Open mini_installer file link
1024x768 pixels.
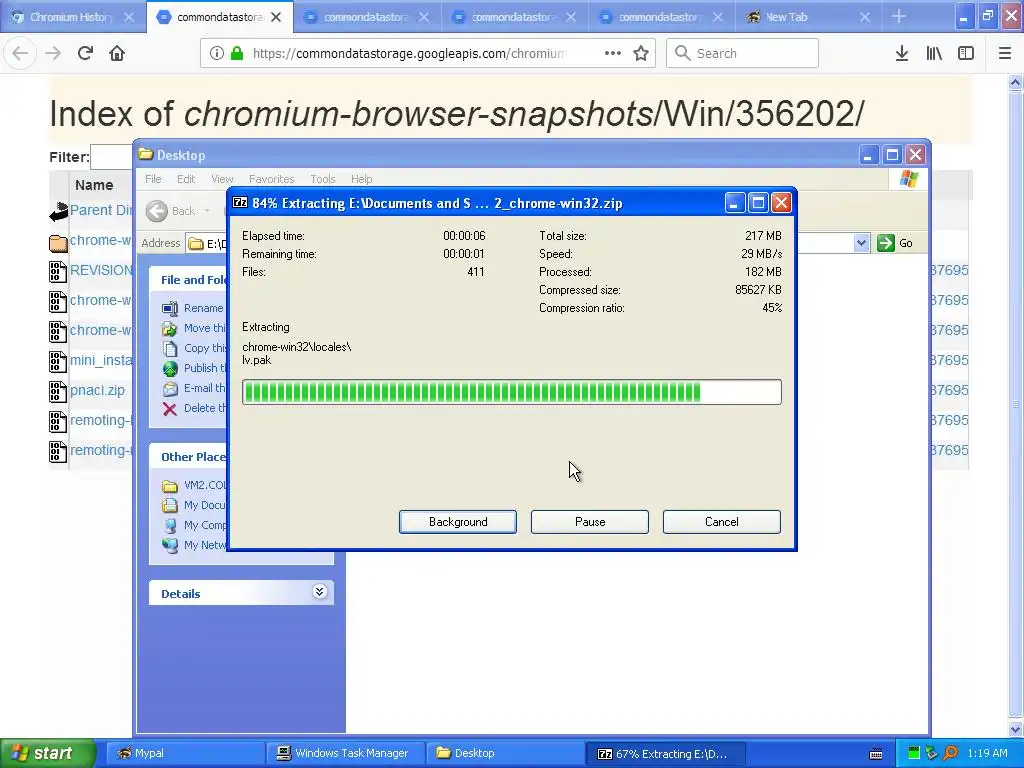point(101,360)
